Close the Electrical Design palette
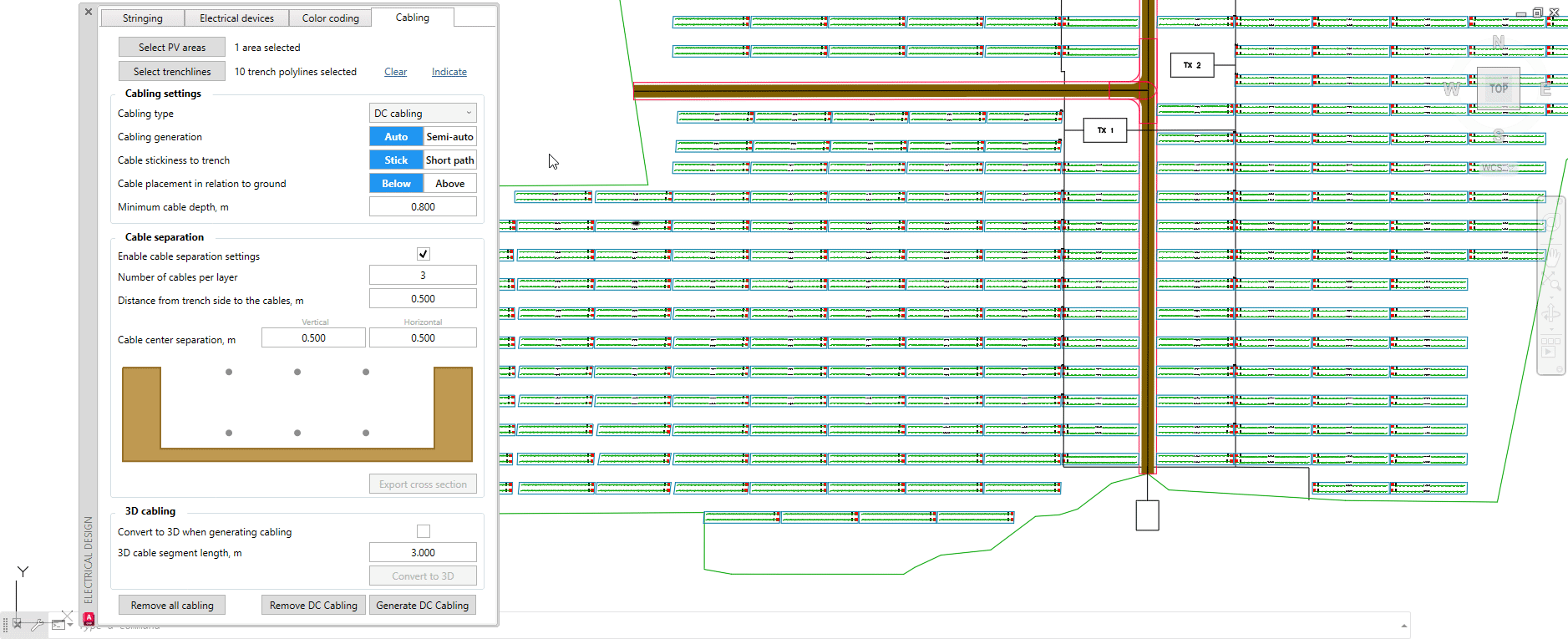Viewport: 1568px width, 639px height. point(89,12)
